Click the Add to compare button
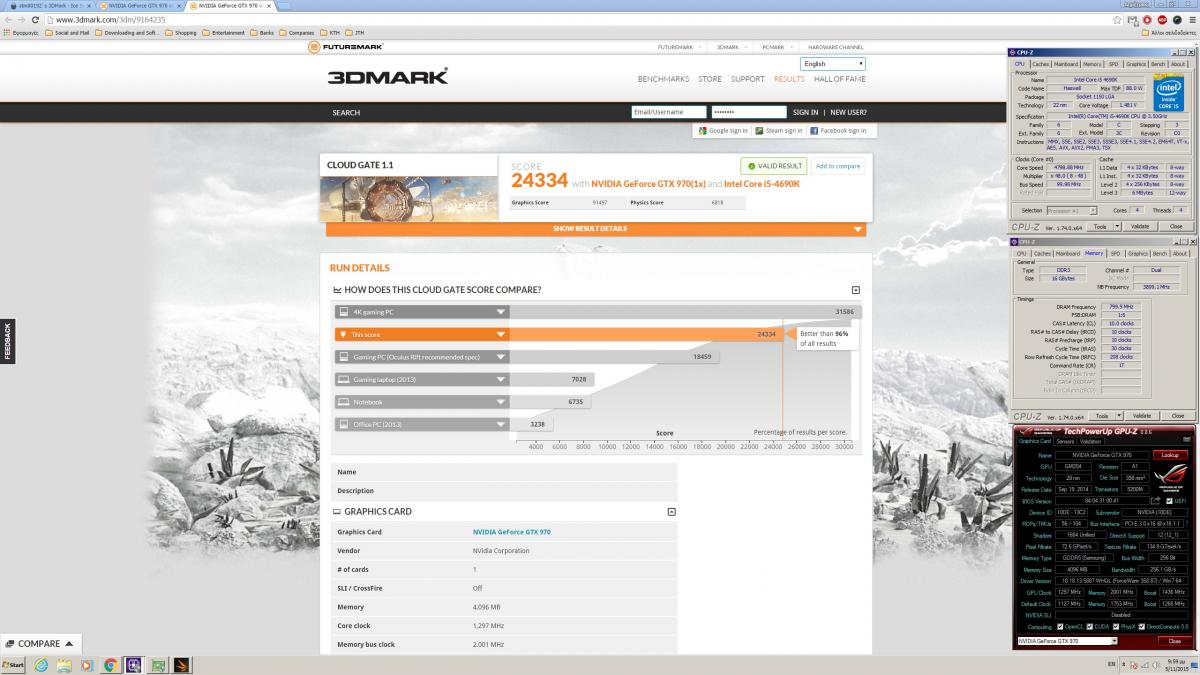The height and width of the screenshot is (675, 1200). (837, 166)
